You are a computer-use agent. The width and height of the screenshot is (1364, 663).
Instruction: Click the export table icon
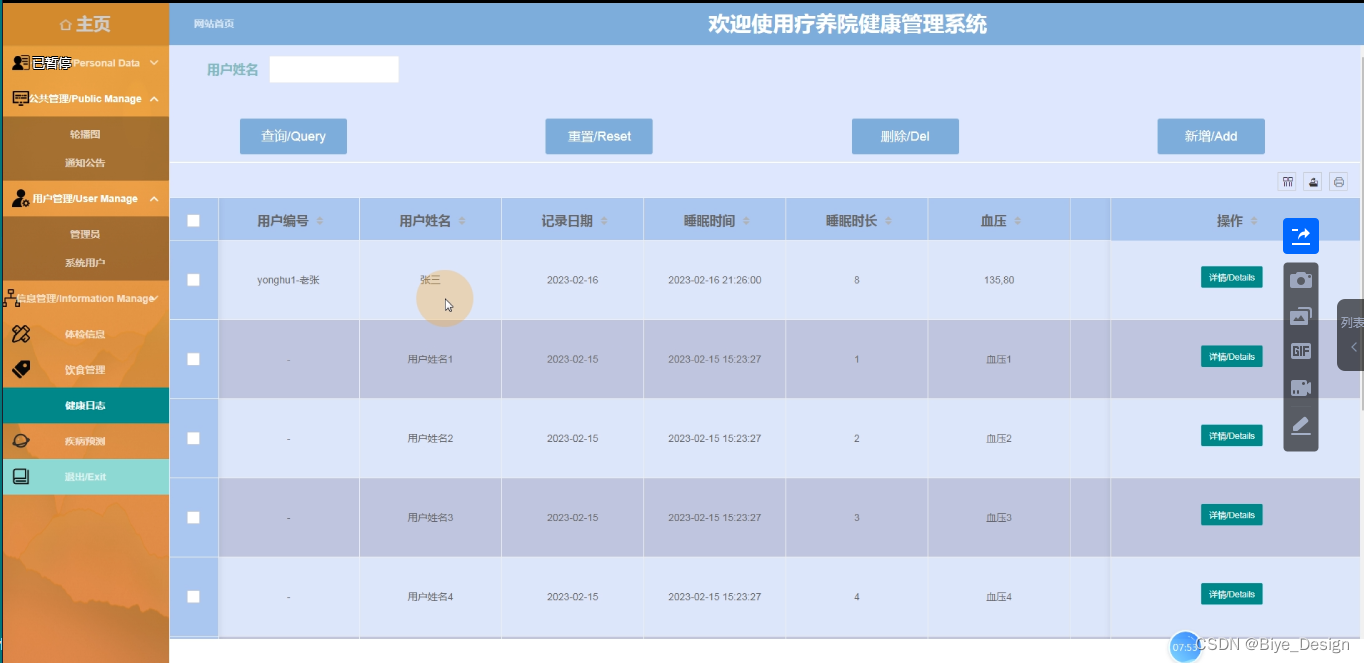(x=1313, y=181)
